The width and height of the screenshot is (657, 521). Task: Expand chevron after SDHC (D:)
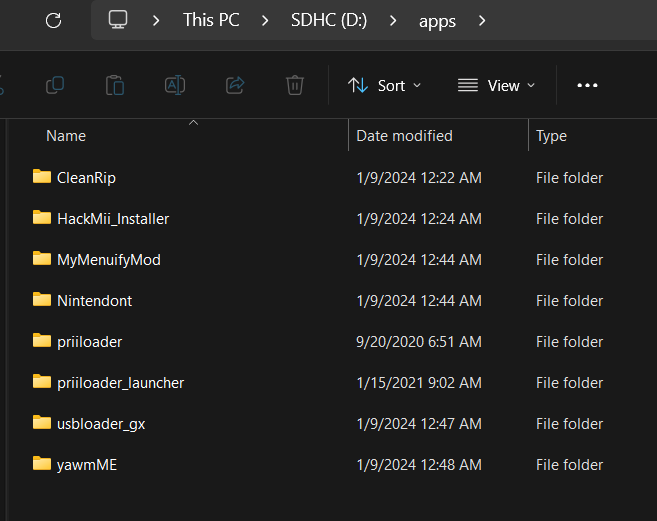tap(393, 20)
